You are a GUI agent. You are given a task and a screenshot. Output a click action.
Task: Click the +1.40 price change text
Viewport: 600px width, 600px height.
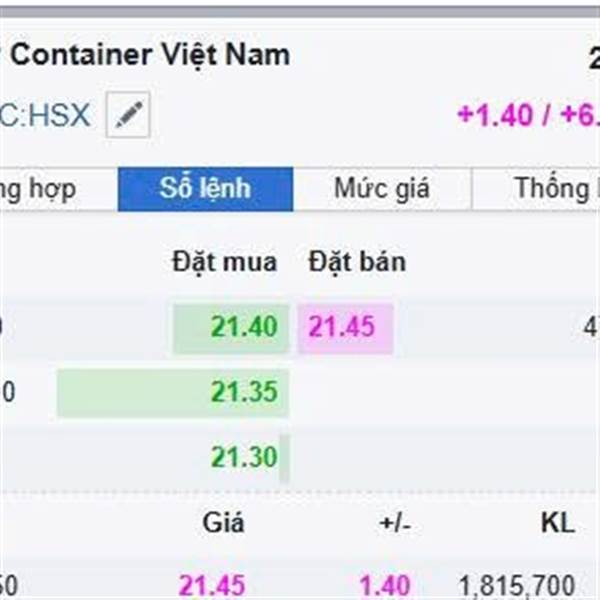click(494, 115)
